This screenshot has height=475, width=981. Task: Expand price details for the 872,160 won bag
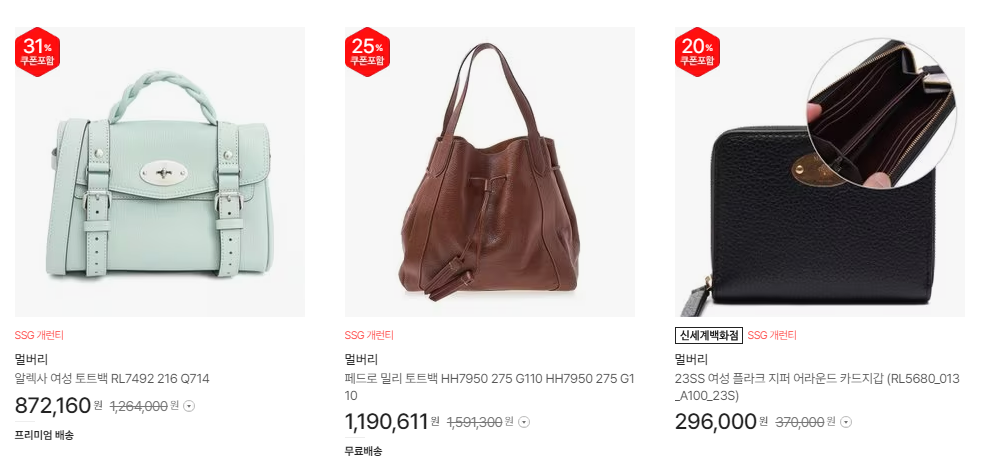(x=190, y=406)
